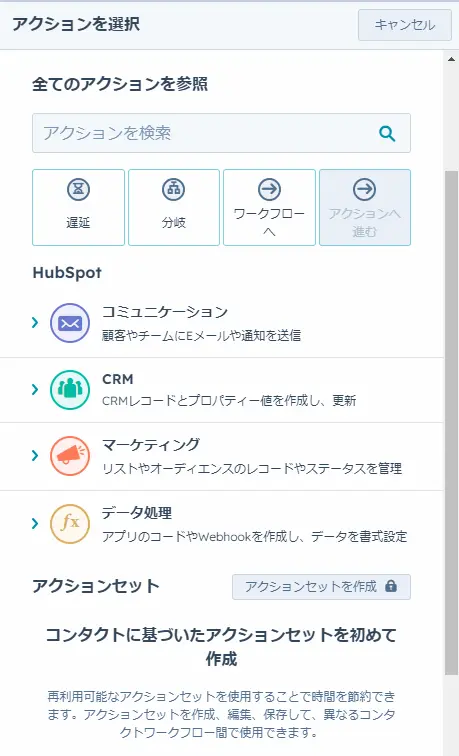Click the データ処理 fx icon
Screen dimensions: 459x756
pyautogui.click(x=70, y=524)
